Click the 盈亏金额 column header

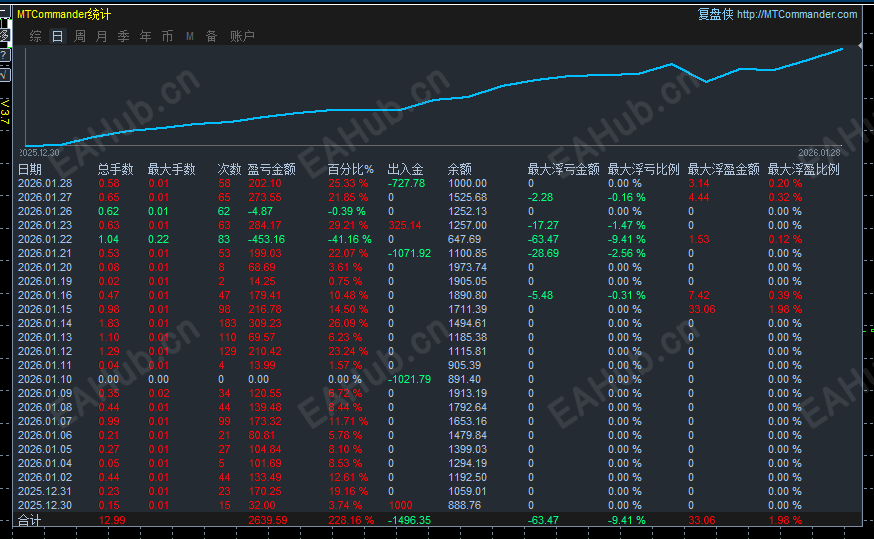[271, 169]
